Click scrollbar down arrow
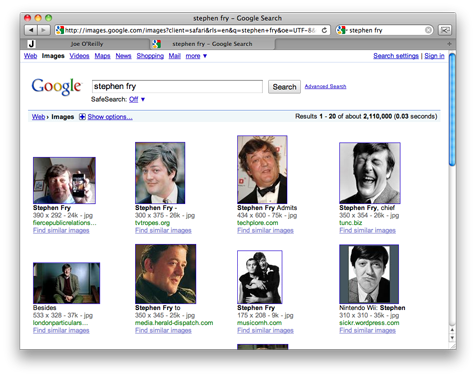This screenshot has width=476, height=377. click(452, 337)
